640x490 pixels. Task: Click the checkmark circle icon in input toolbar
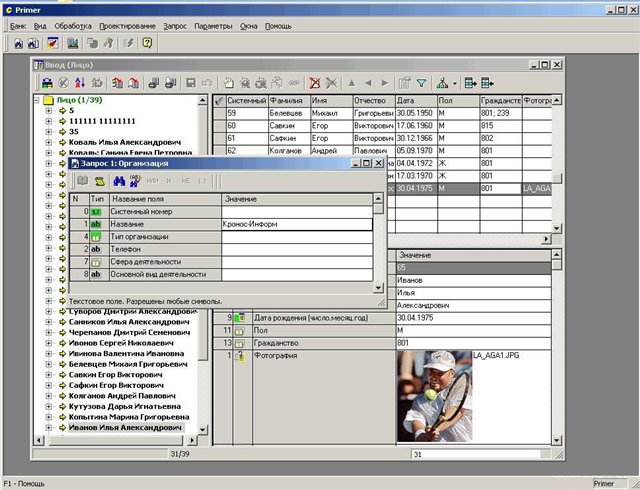(65, 83)
